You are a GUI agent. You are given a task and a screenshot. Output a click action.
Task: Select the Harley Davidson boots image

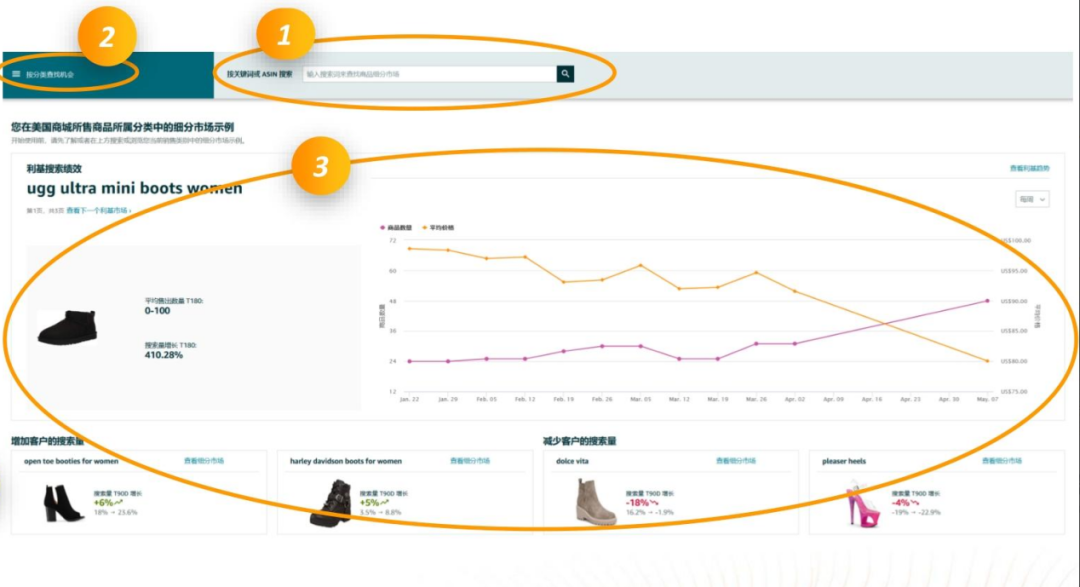(330, 503)
